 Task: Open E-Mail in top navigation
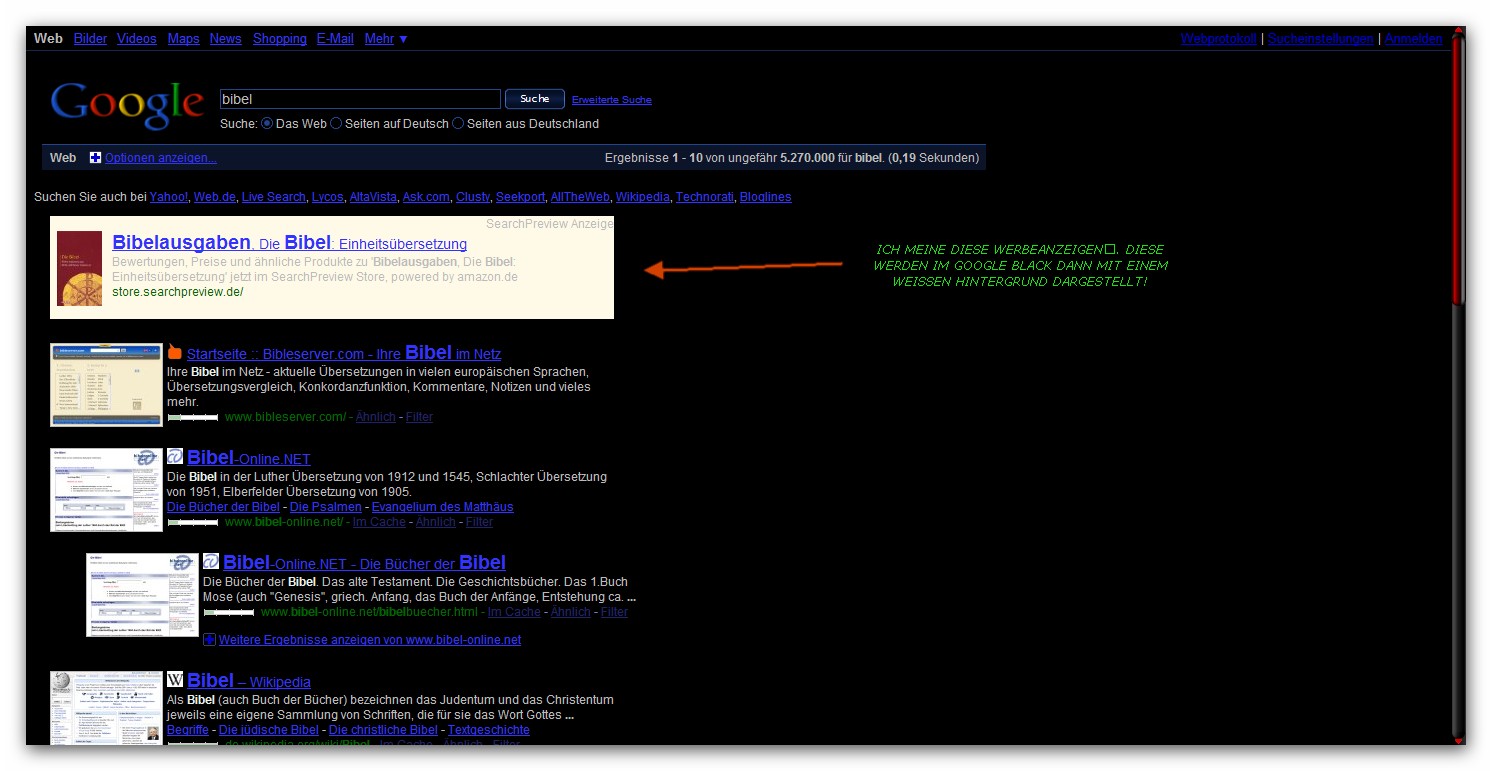tap(335, 39)
